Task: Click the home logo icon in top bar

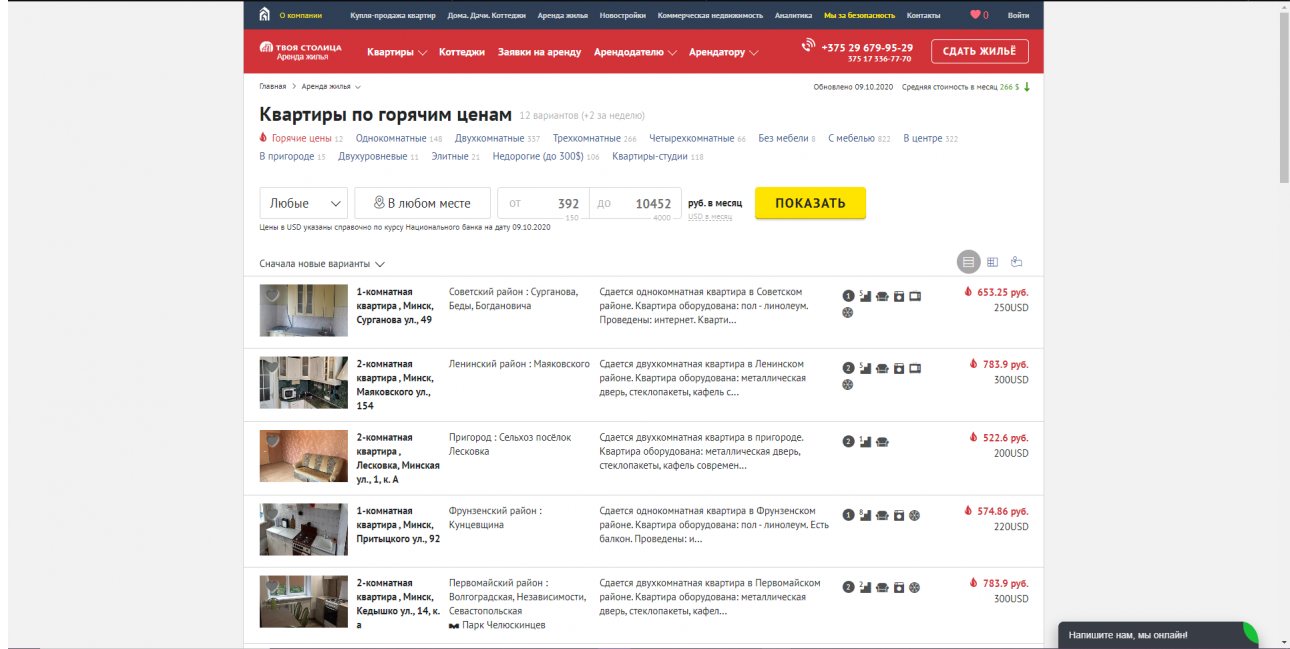Action: click(264, 14)
